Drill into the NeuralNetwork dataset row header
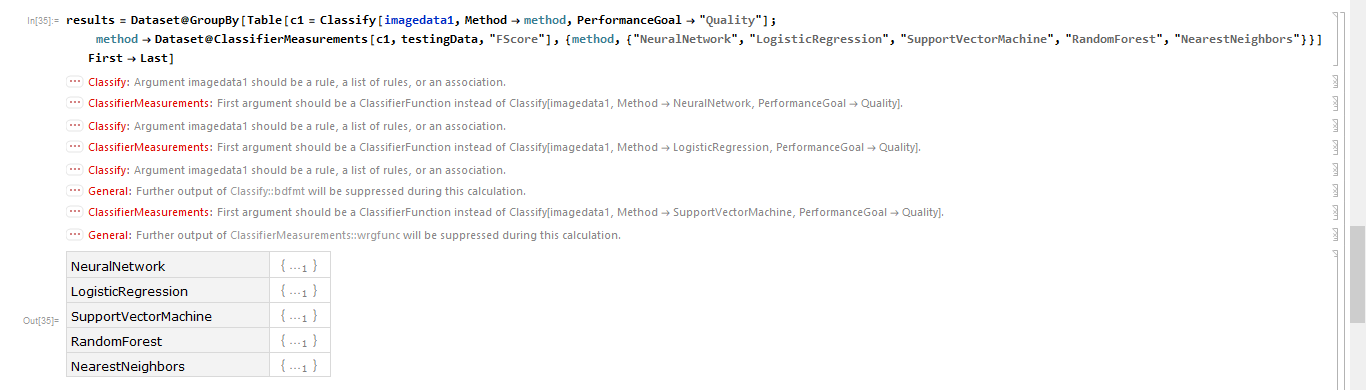The width and height of the screenshot is (1366, 390). click(118, 267)
